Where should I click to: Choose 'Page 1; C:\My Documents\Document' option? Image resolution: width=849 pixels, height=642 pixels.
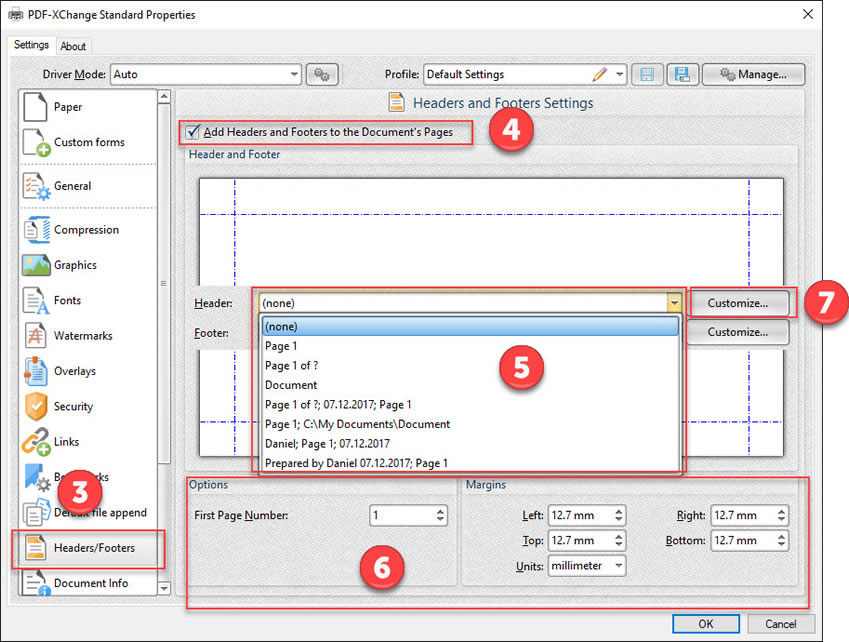pyautogui.click(x=470, y=424)
